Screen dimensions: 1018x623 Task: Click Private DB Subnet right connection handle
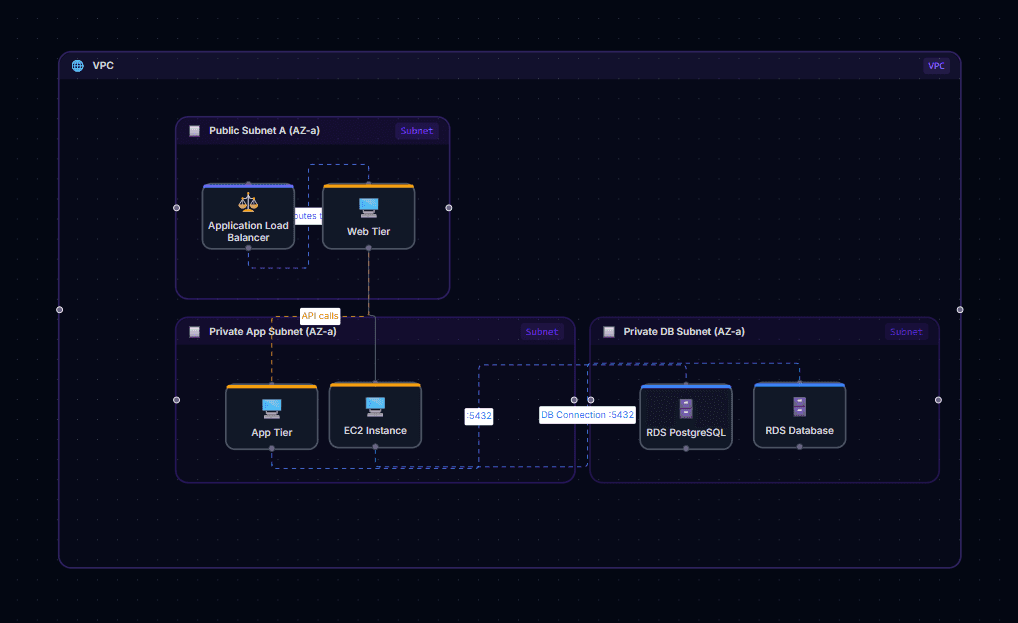[x=938, y=400]
